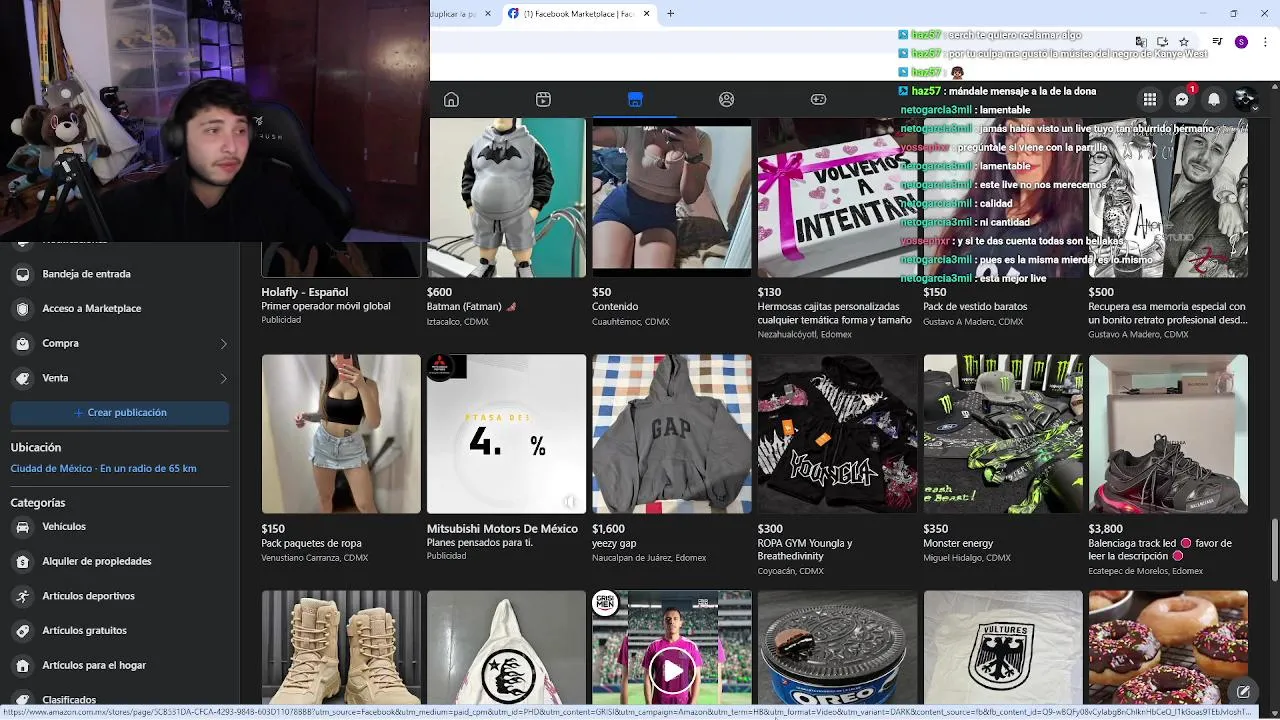Open the yeezy gap hoodie listing
The image size is (1280, 720).
click(x=671, y=433)
